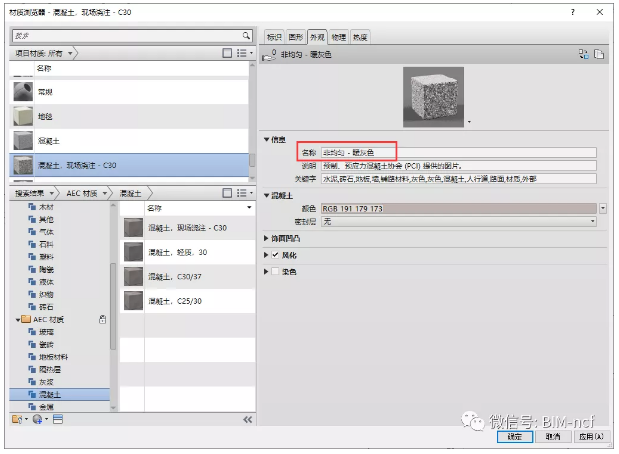Select the 混凝土 row in project materials
619x454 pixels.
(x=129, y=141)
